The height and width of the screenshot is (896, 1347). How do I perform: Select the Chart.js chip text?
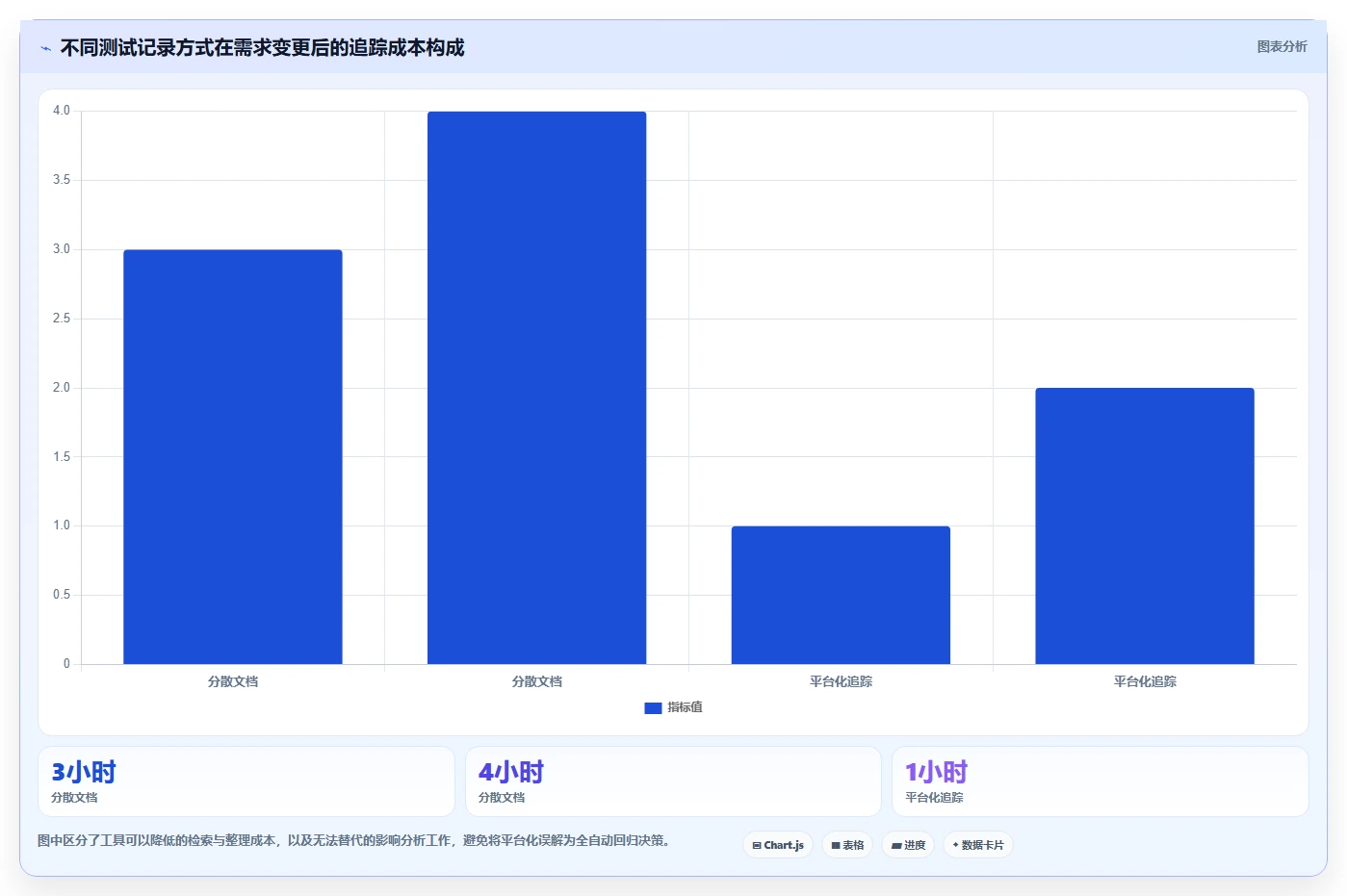(784, 845)
